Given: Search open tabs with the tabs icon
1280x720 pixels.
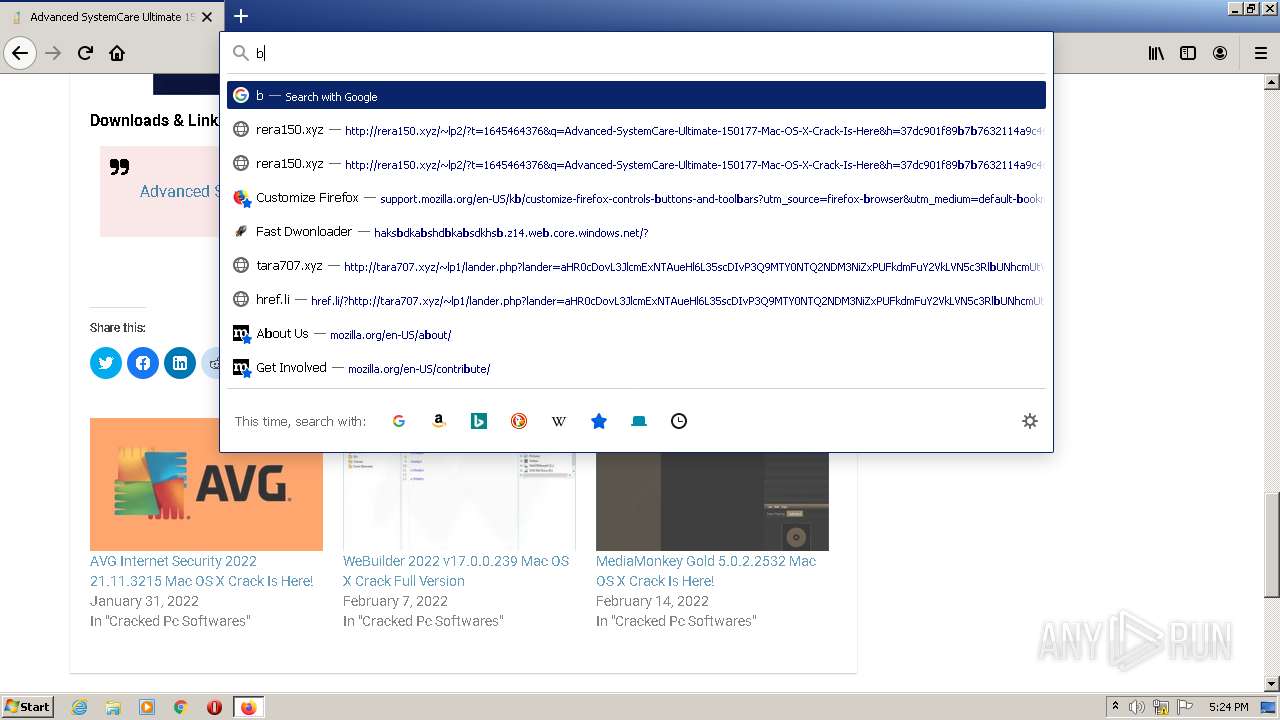Looking at the screenshot, I should [x=639, y=421].
